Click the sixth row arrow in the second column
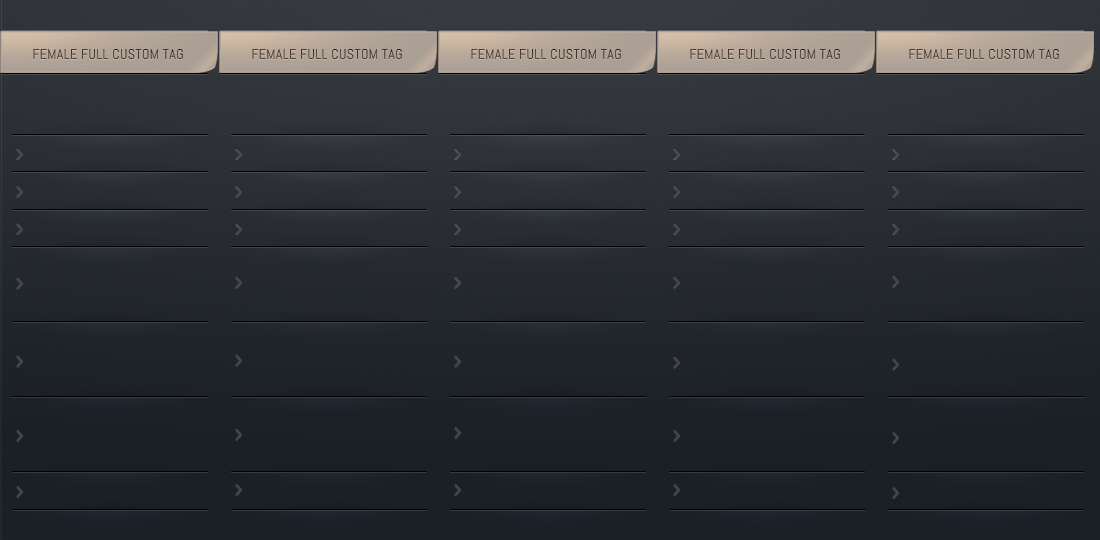 coord(239,435)
